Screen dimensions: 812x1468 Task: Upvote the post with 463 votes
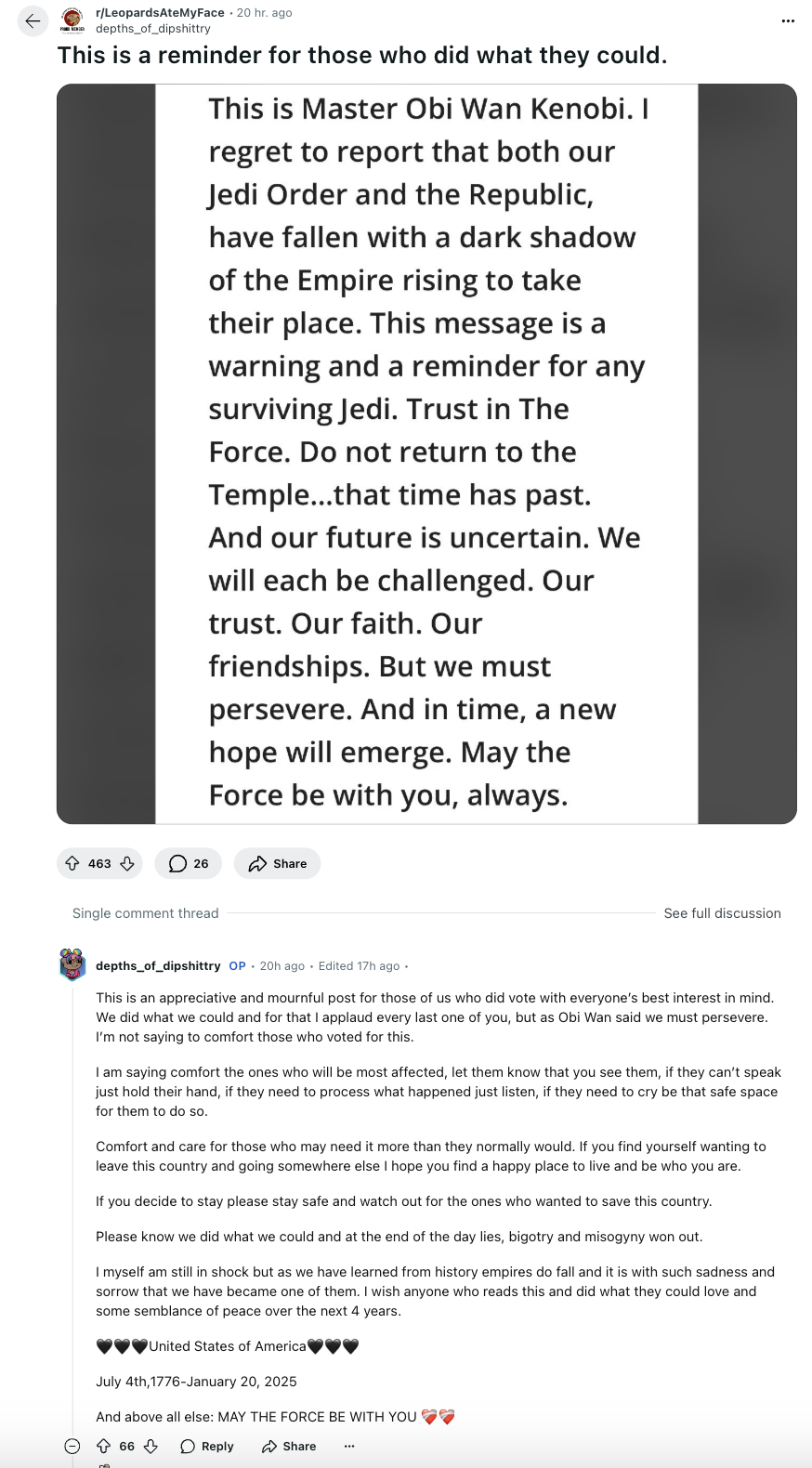pos(72,863)
